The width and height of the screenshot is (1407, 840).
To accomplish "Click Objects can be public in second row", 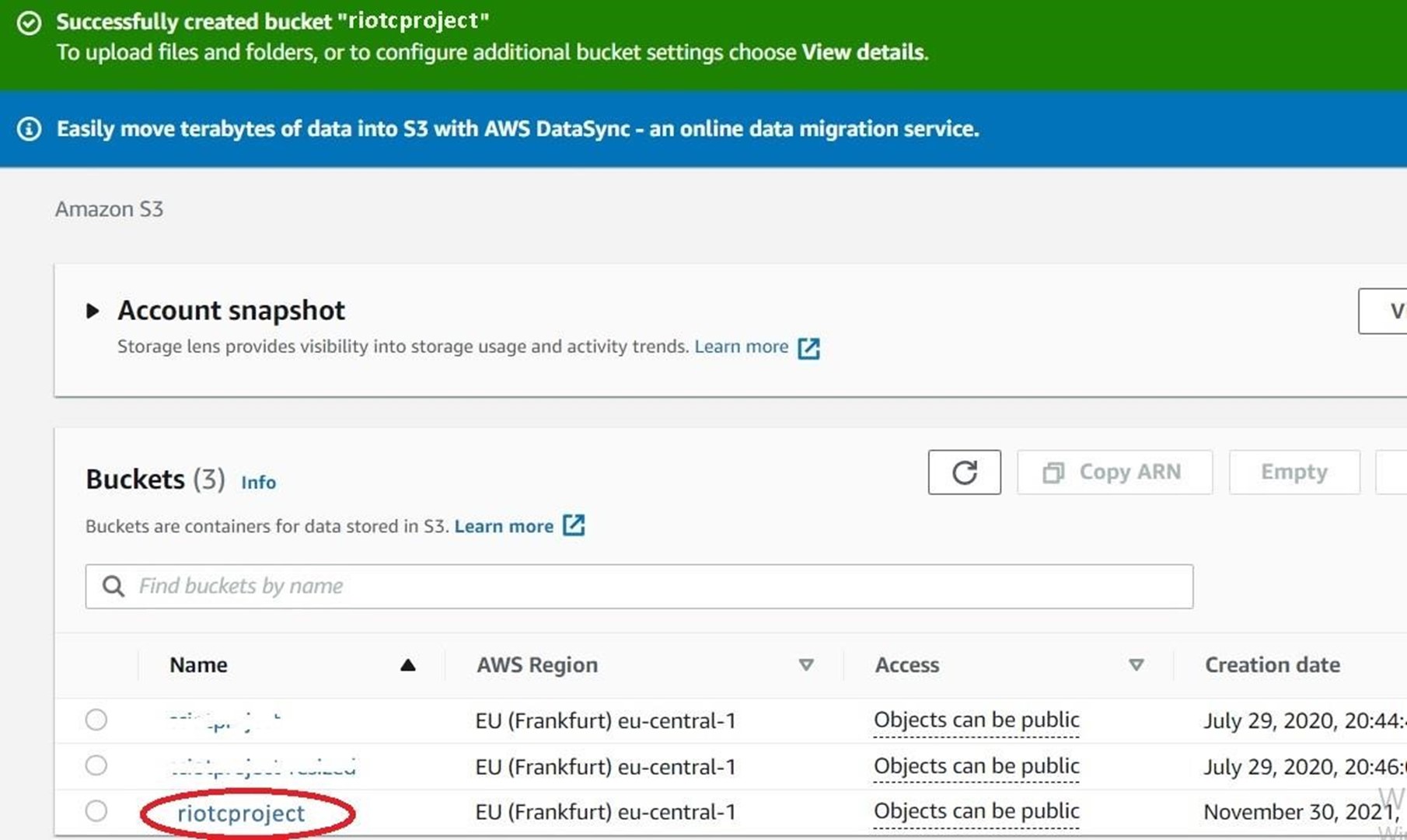I will pyautogui.click(x=976, y=766).
